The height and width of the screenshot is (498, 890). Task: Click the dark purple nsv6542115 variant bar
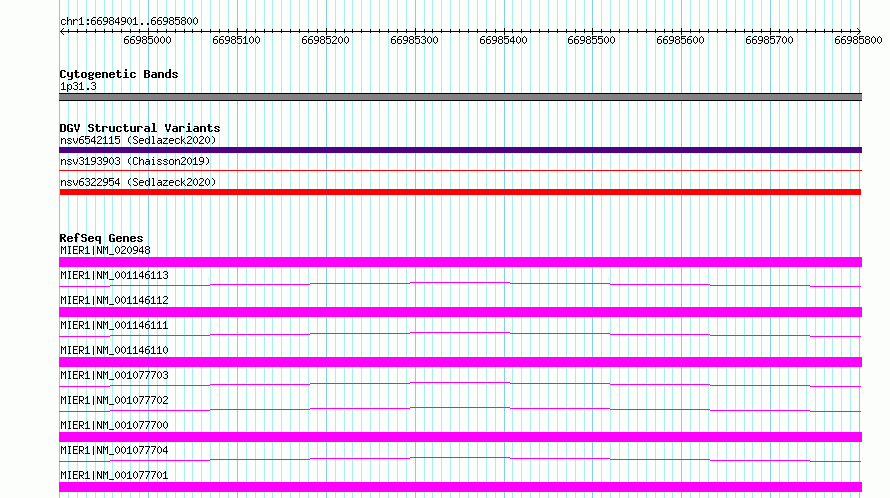(x=460, y=150)
